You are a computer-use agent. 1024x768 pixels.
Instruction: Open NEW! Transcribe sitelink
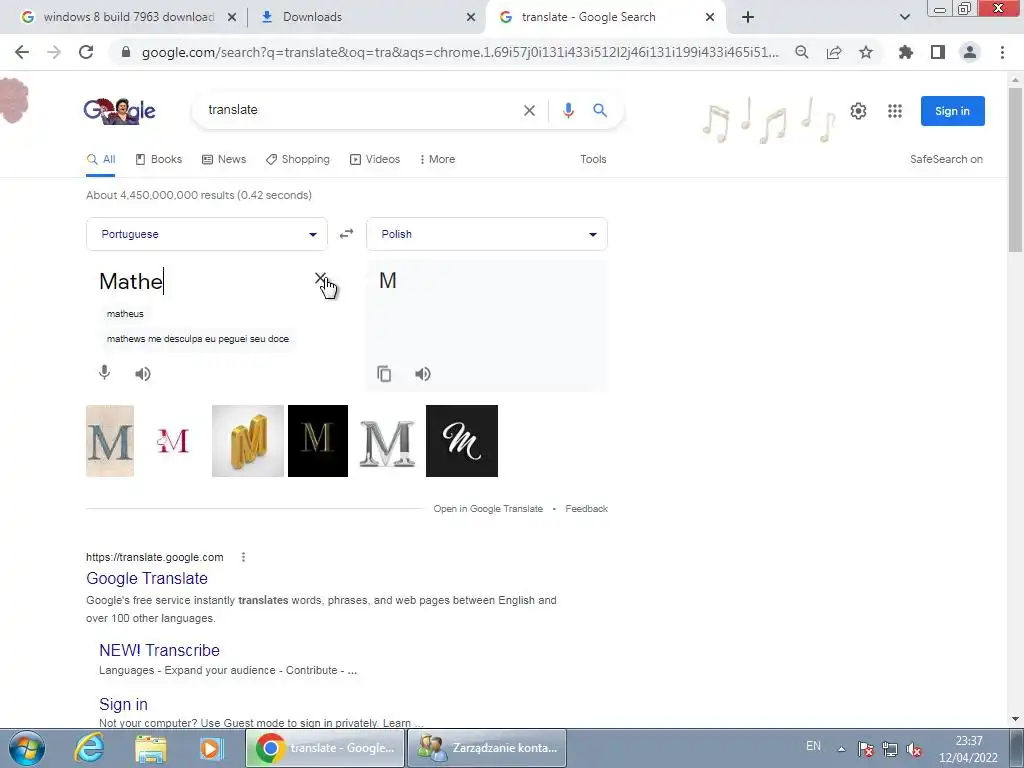pyautogui.click(x=159, y=650)
